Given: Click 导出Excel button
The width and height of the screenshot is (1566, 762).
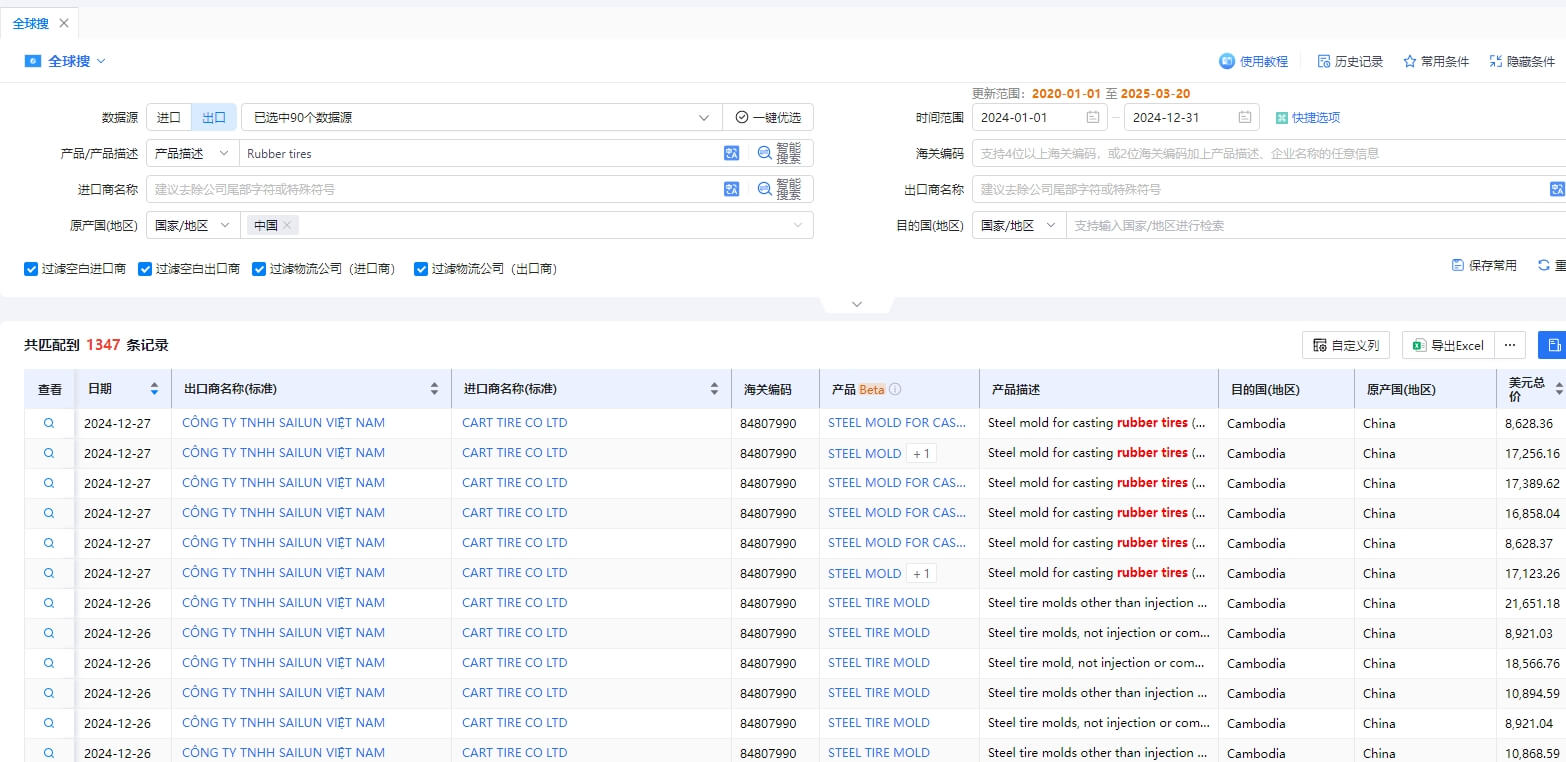Looking at the screenshot, I should click(x=1448, y=345).
